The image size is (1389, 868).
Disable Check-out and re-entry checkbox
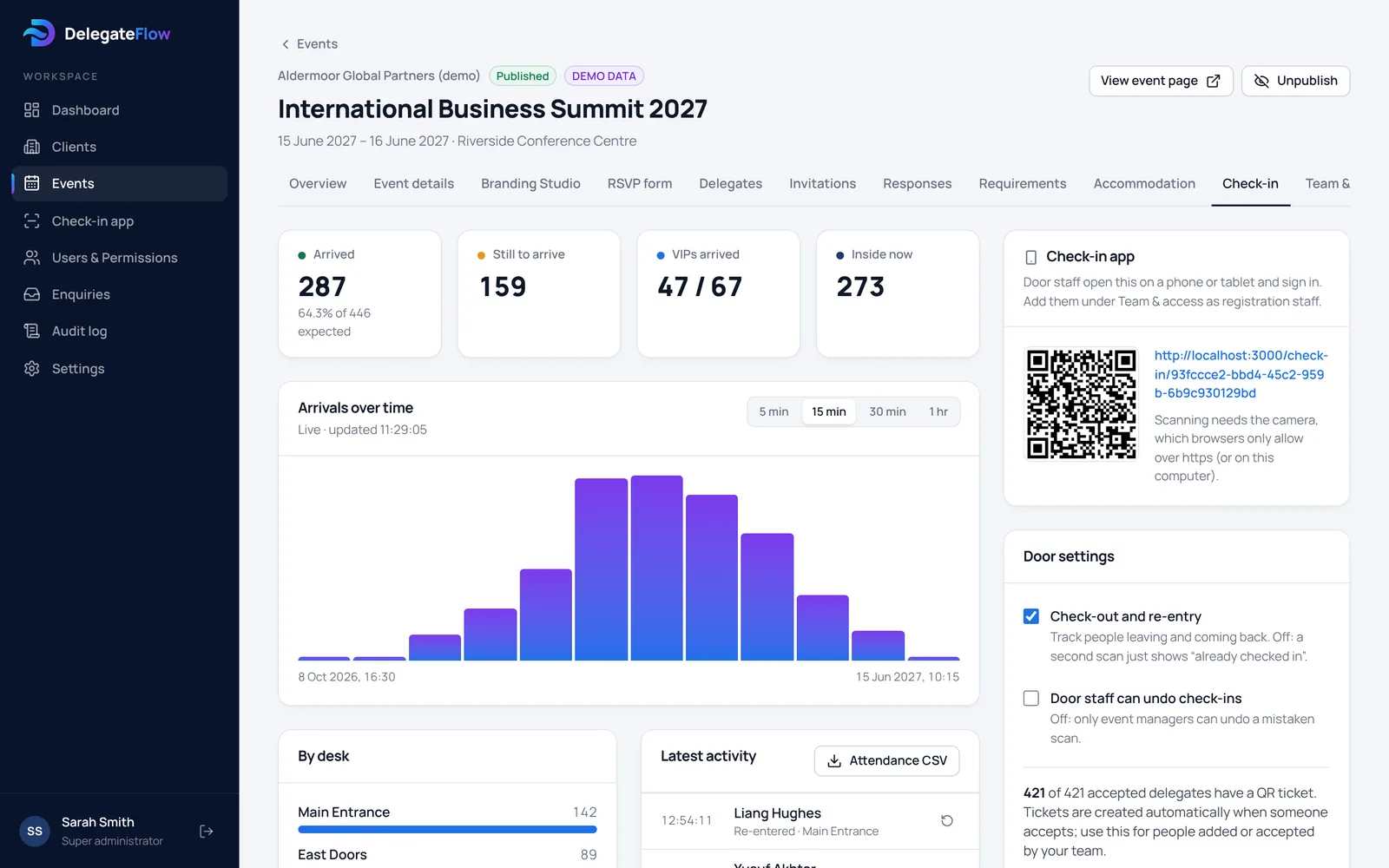pos(1031,616)
